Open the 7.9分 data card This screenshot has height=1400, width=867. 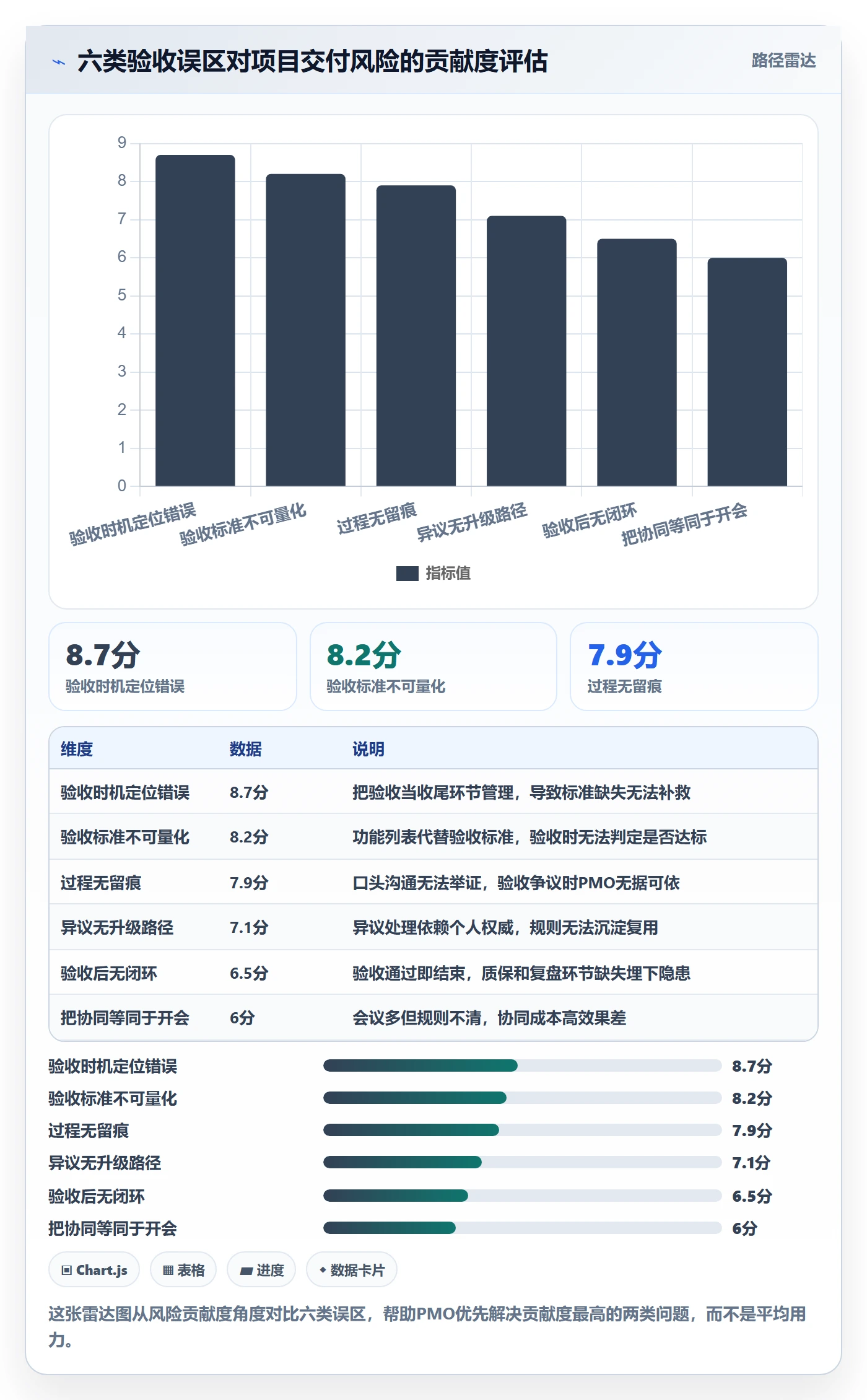coord(694,667)
